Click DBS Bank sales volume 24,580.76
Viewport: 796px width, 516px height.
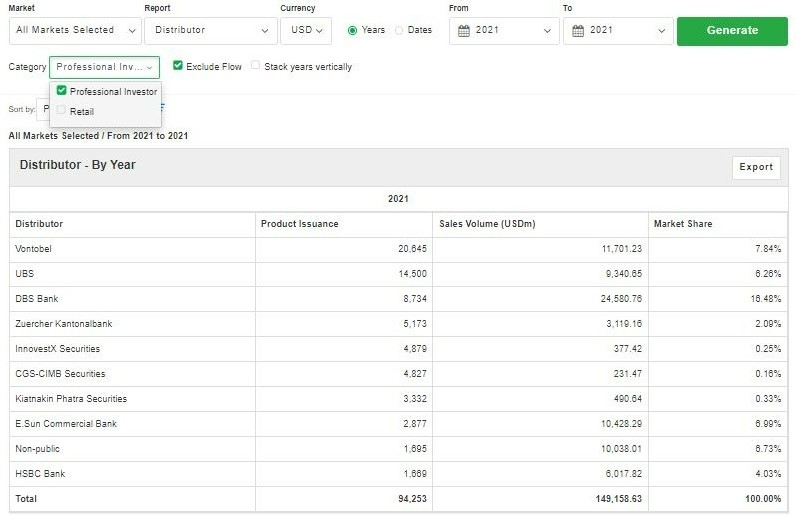[621, 299]
